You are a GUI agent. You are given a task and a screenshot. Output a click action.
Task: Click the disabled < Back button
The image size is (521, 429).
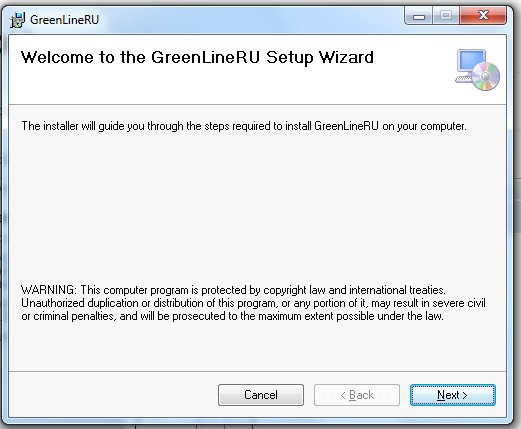click(x=357, y=395)
